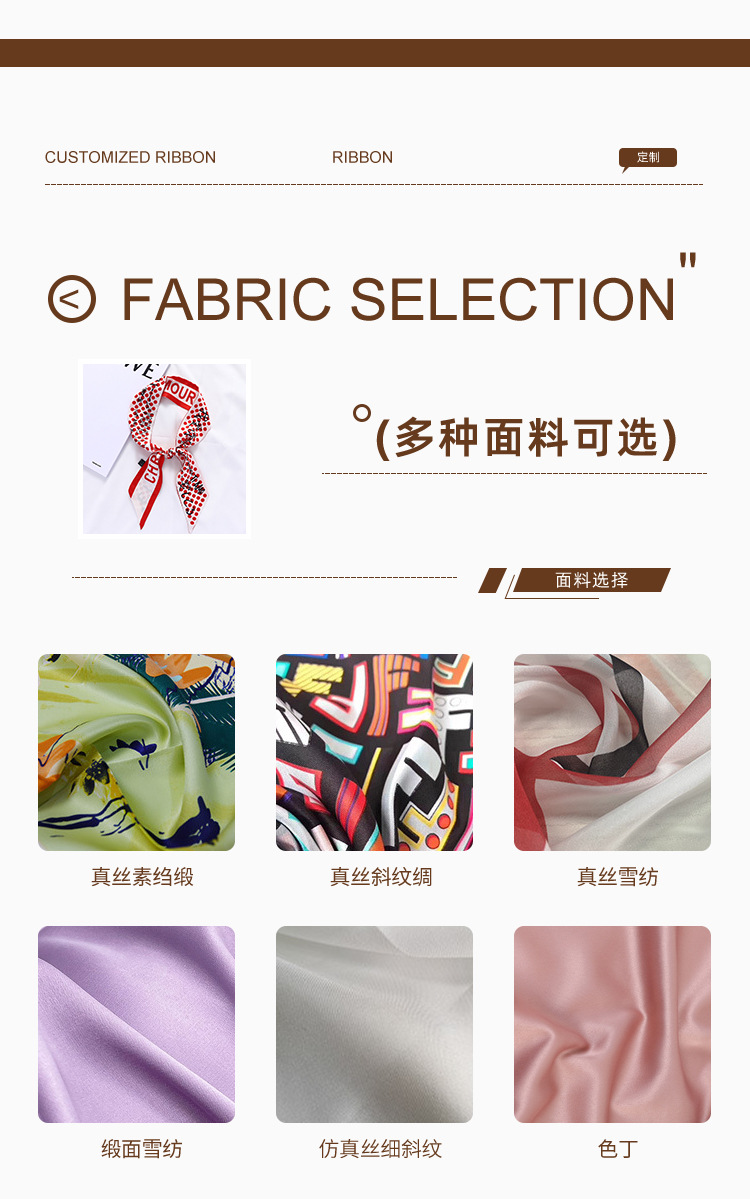Screen dimensions: 750x1199
Task: Click the 缎面雪纺 label
Action: 142,1149
